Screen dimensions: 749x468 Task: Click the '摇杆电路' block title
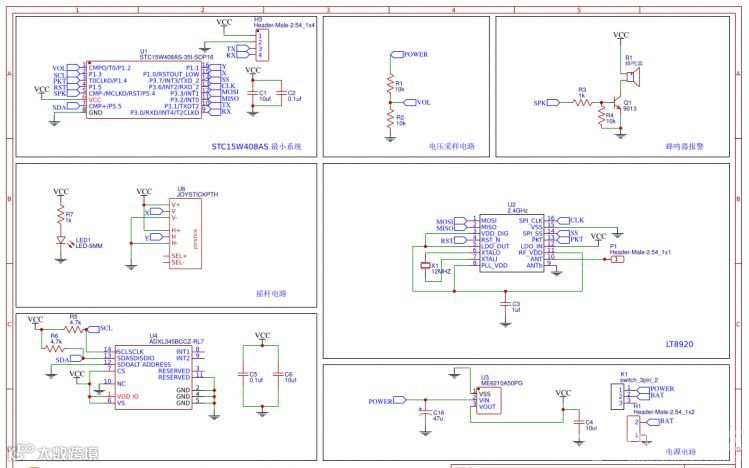(x=271, y=294)
